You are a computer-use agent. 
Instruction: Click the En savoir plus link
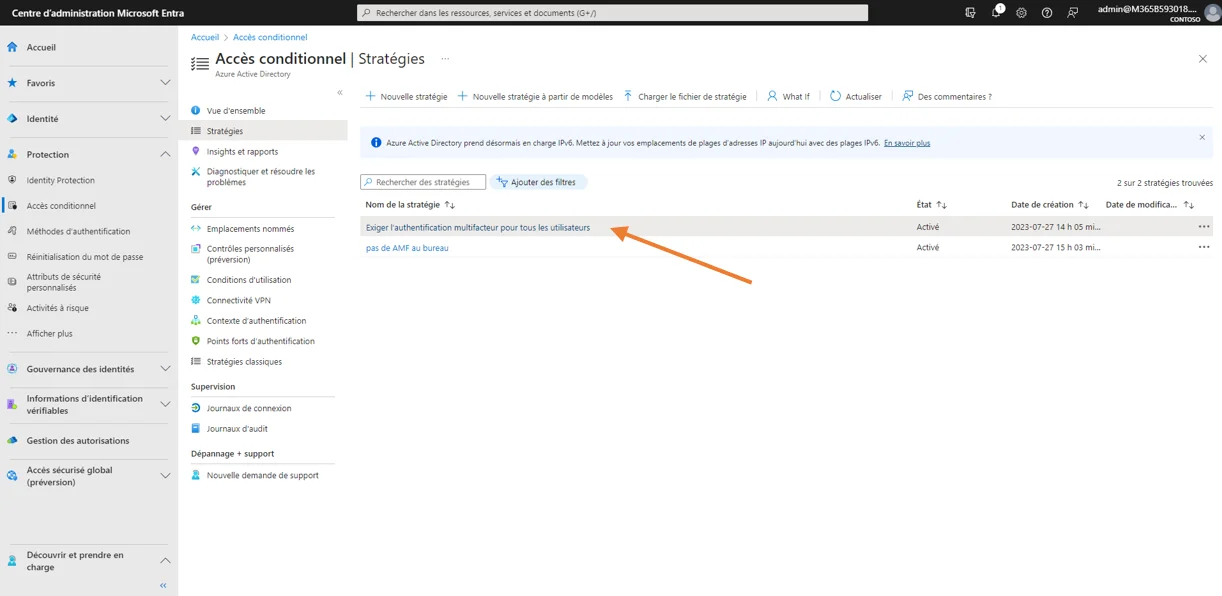[906, 143]
